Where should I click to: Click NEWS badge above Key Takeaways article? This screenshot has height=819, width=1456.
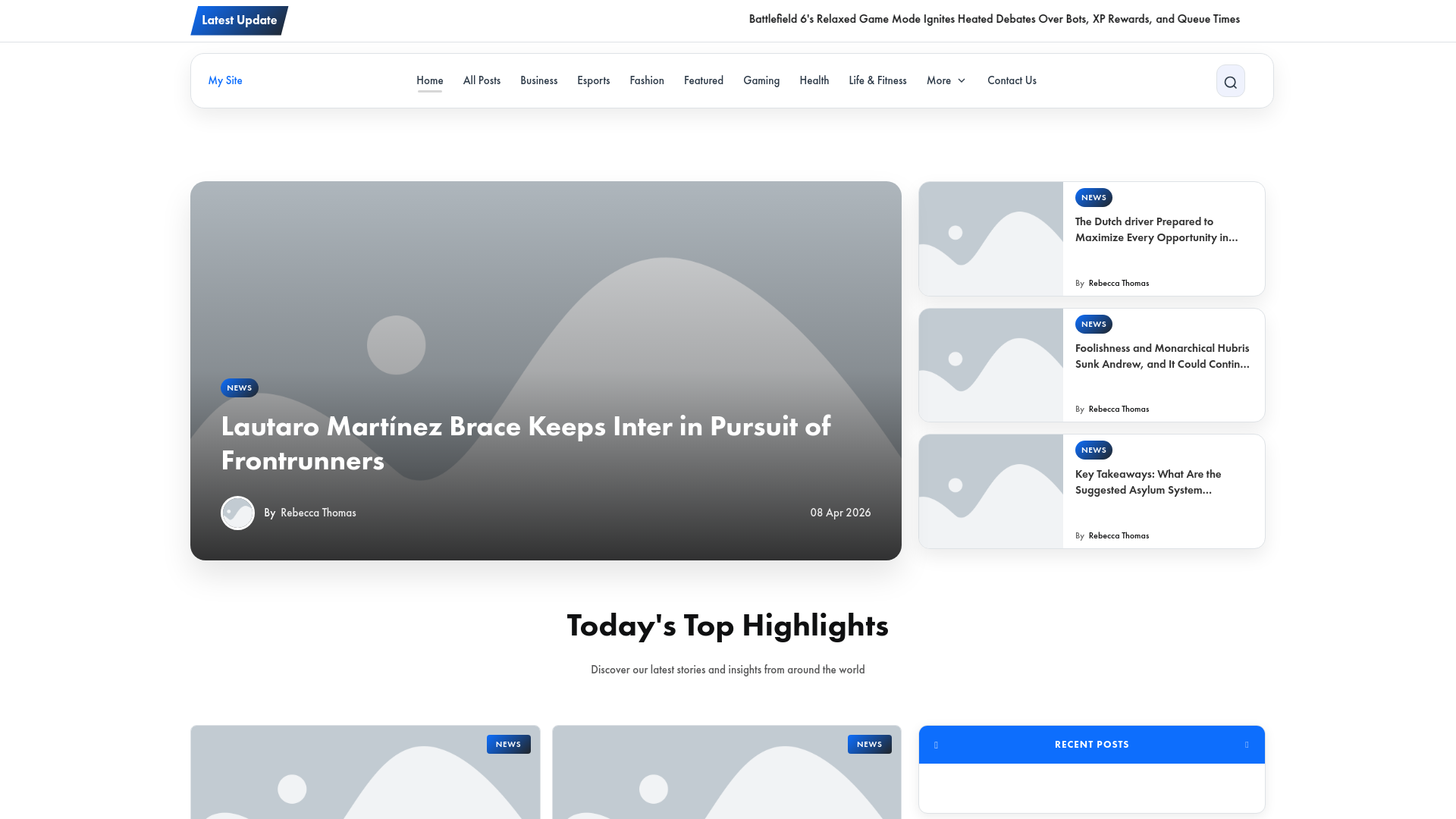pos(1093,450)
